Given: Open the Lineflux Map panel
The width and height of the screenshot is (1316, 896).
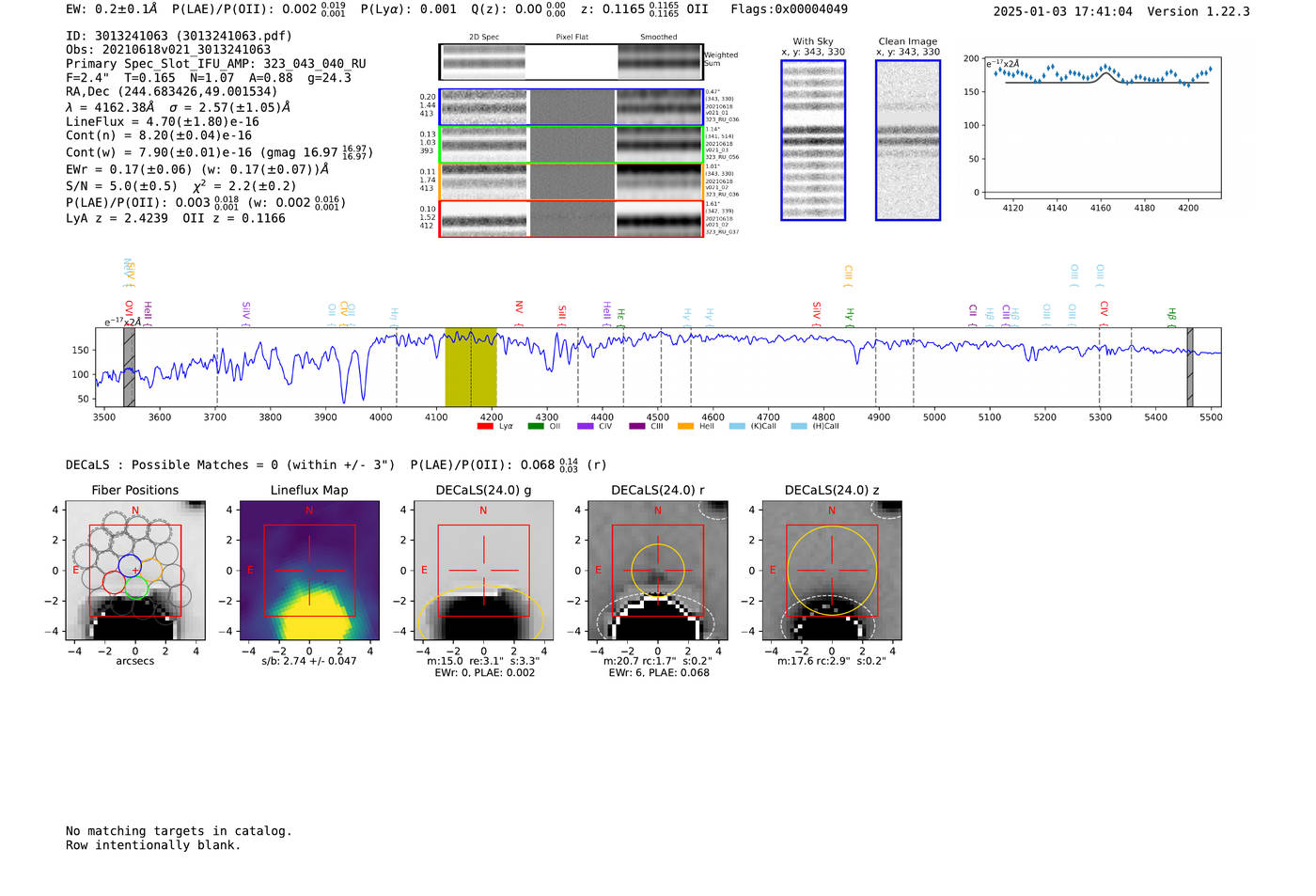Looking at the screenshot, I should 309,571.
